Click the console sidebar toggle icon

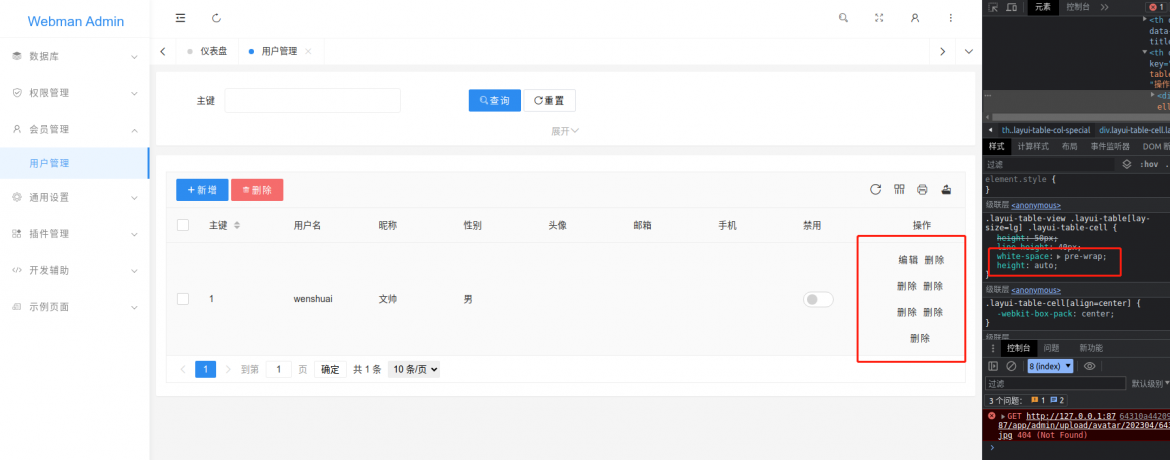pos(993,366)
